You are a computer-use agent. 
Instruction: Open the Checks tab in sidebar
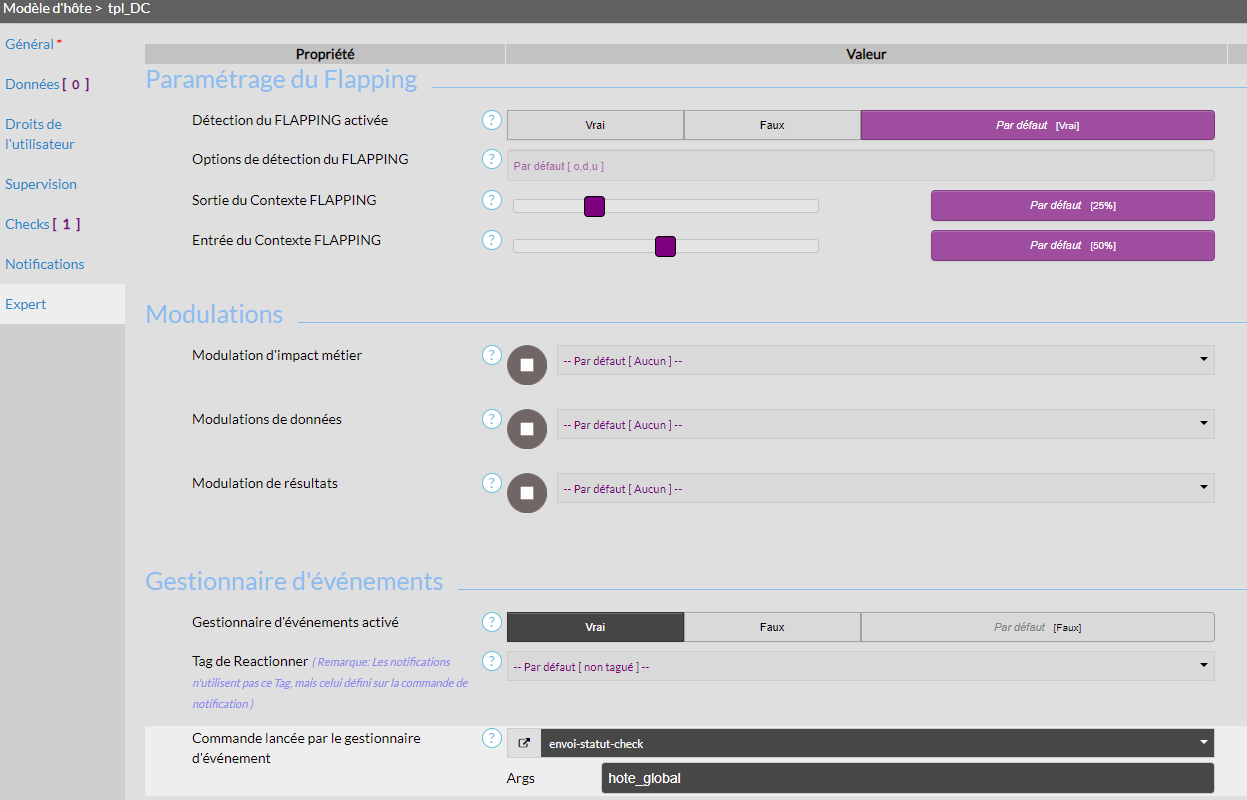point(28,224)
